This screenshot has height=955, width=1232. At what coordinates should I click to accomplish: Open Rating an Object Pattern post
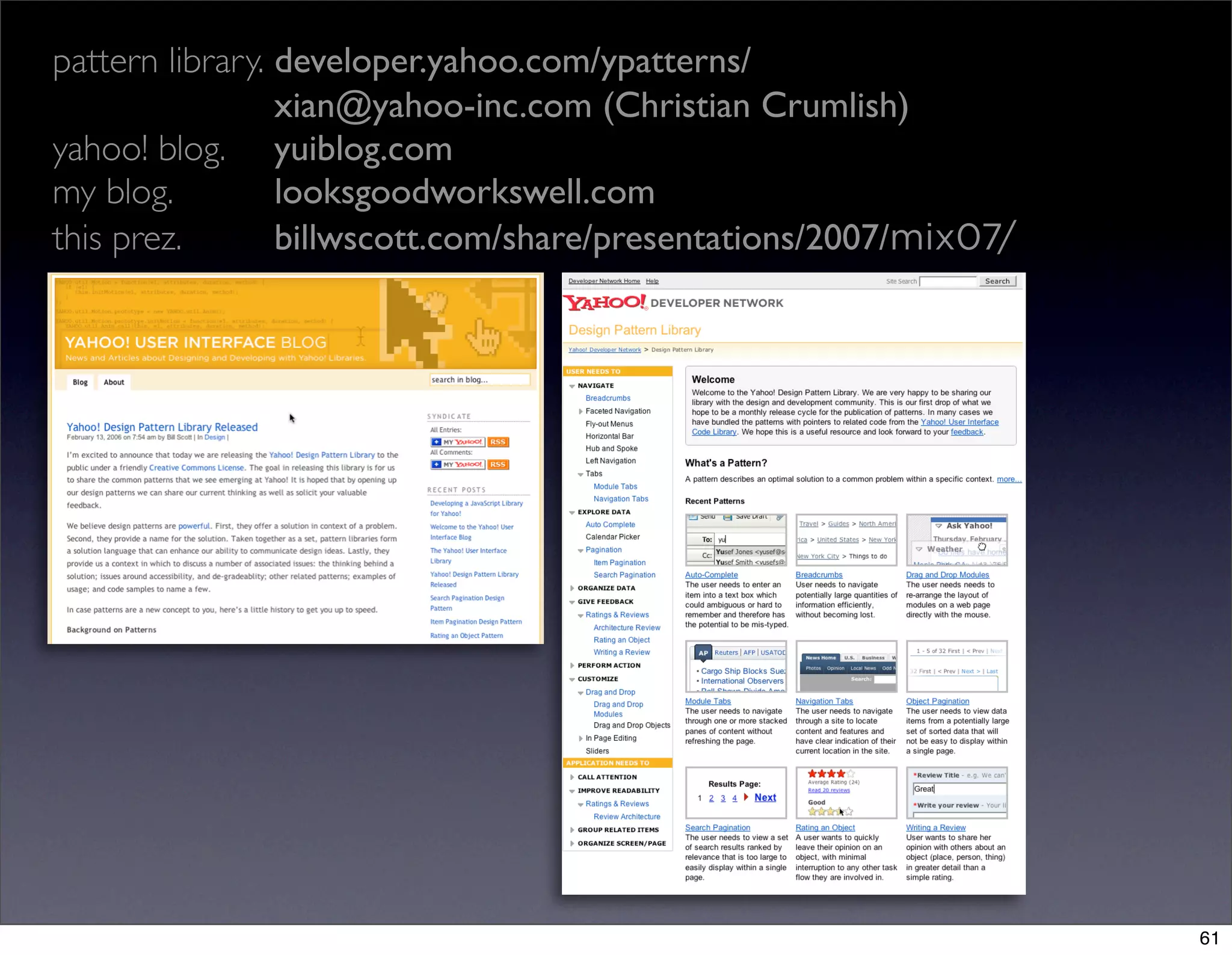click(466, 635)
